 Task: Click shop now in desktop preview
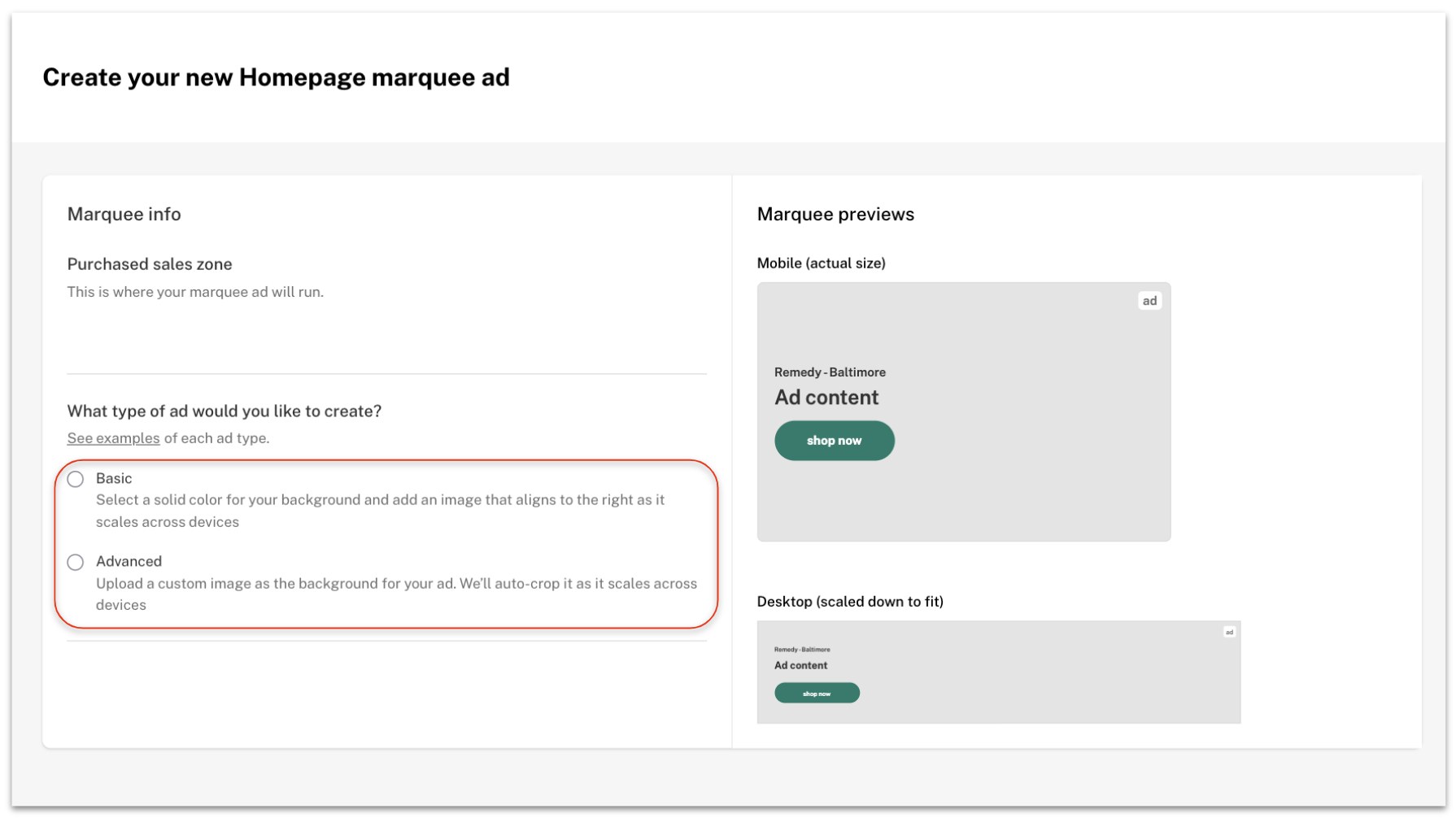point(816,694)
